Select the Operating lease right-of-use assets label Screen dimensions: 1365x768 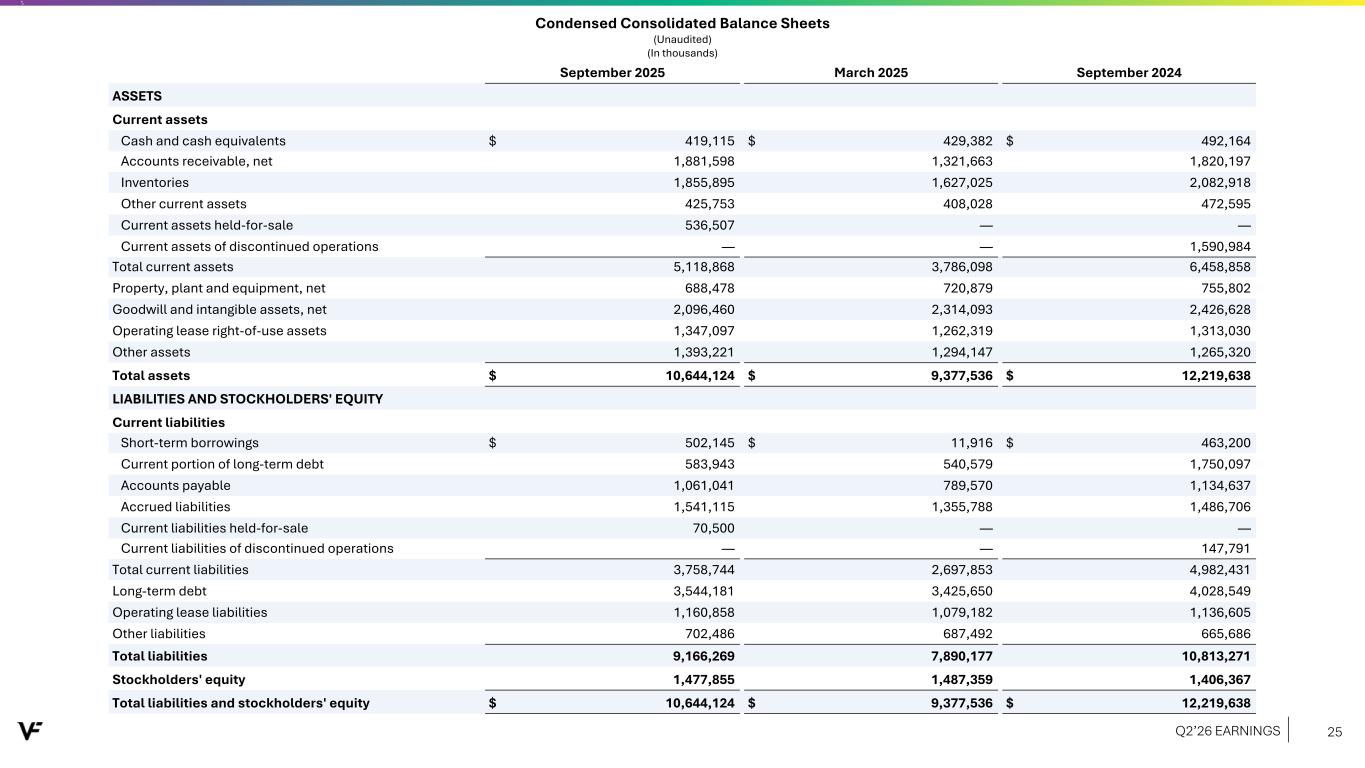219,331
